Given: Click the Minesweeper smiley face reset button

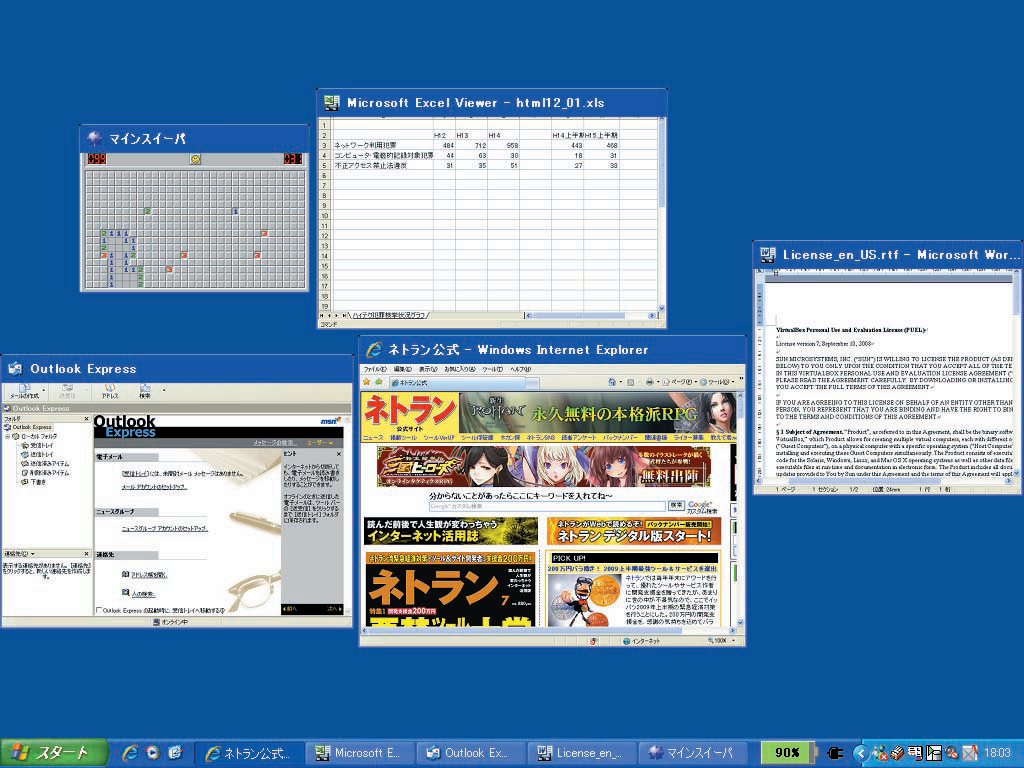Looking at the screenshot, I should click(x=195, y=159).
